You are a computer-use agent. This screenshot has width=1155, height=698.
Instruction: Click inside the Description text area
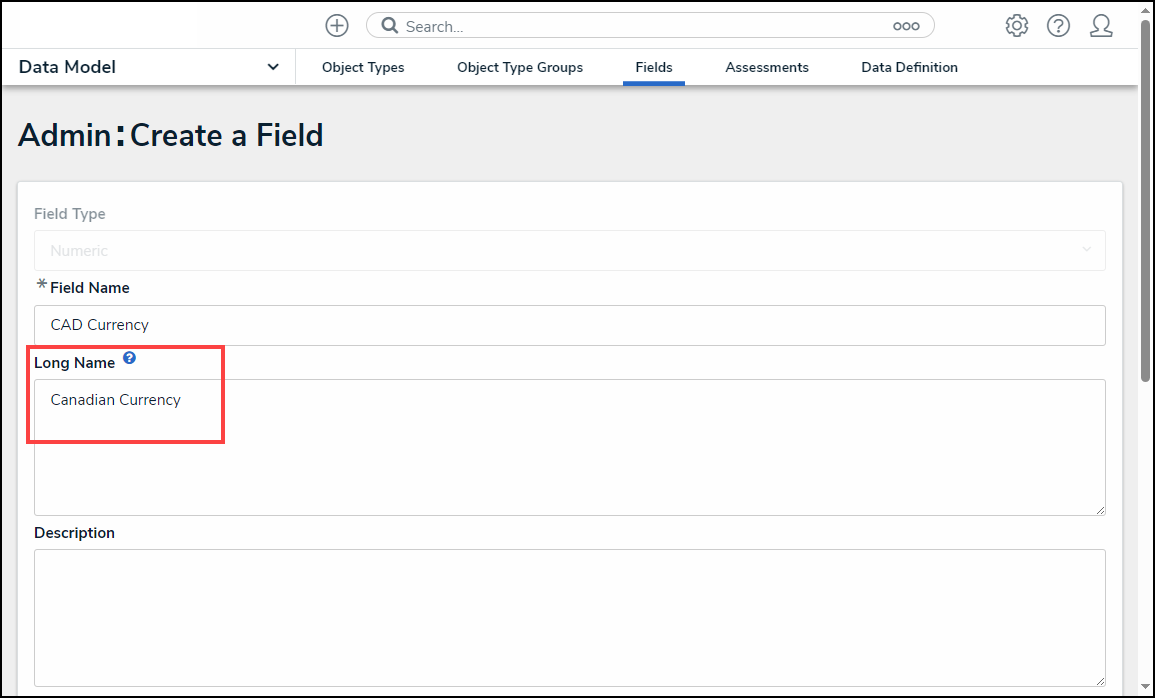pyautogui.click(x=570, y=617)
